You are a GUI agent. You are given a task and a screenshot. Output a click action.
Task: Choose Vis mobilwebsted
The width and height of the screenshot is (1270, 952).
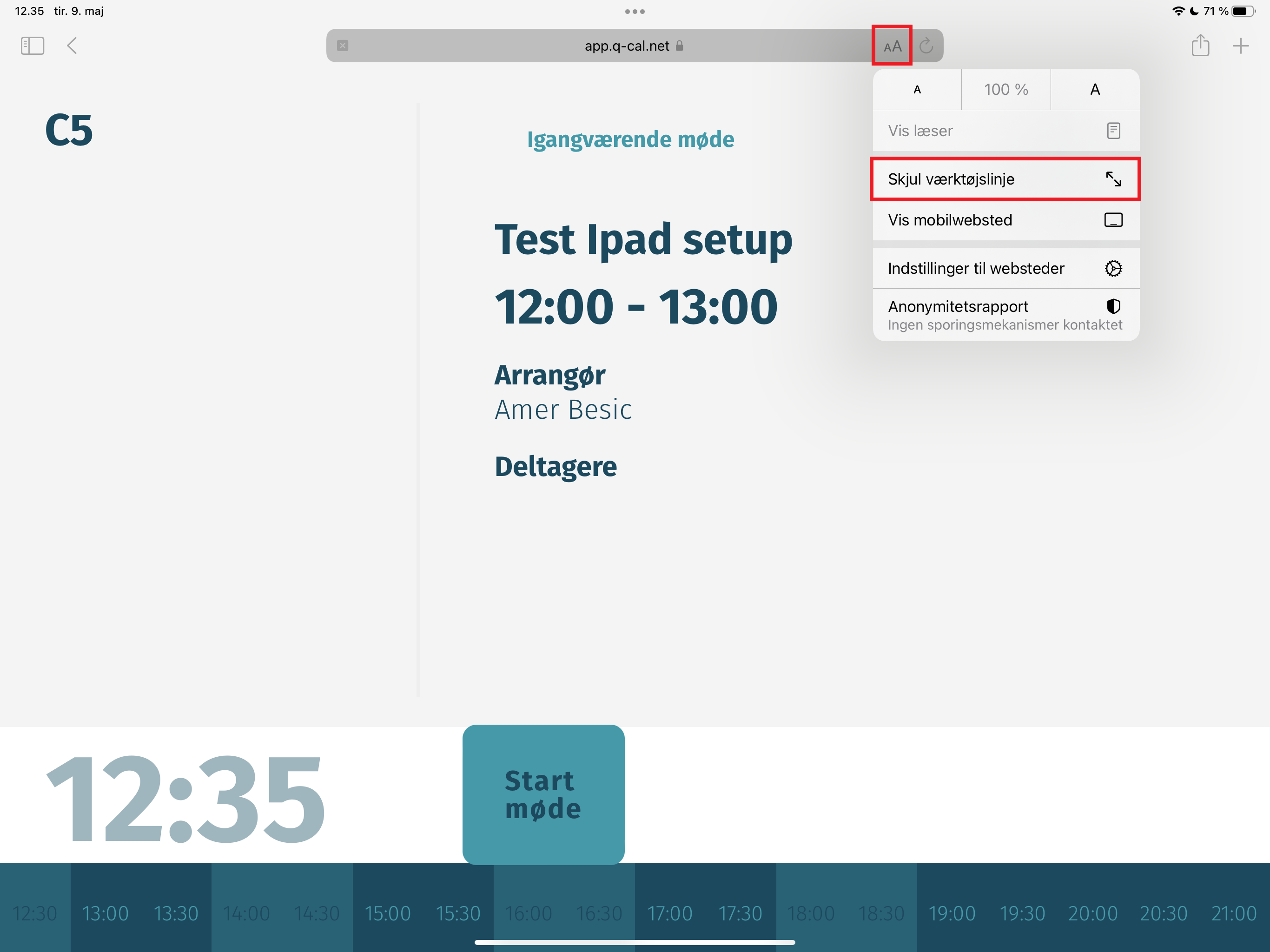pos(1006,220)
